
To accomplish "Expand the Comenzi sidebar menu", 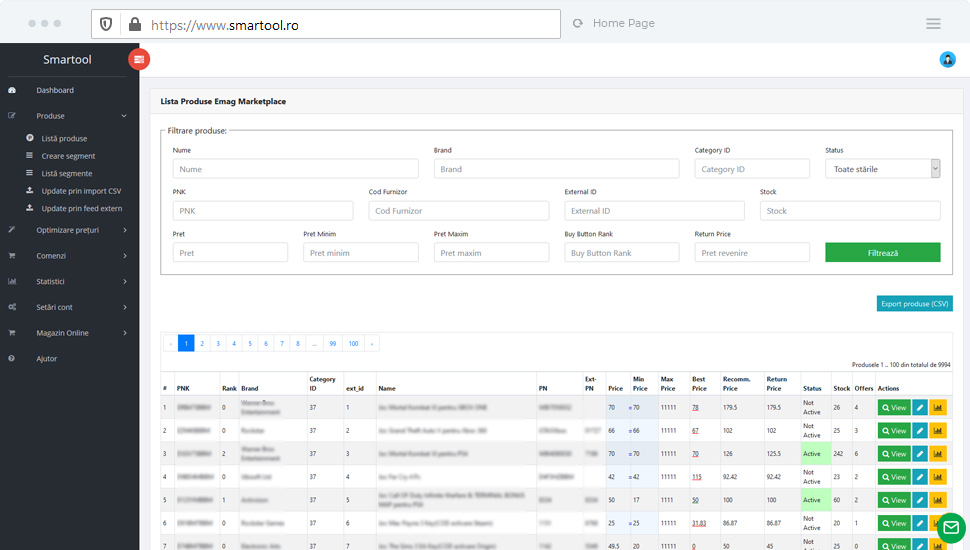I will [x=68, y=256].
